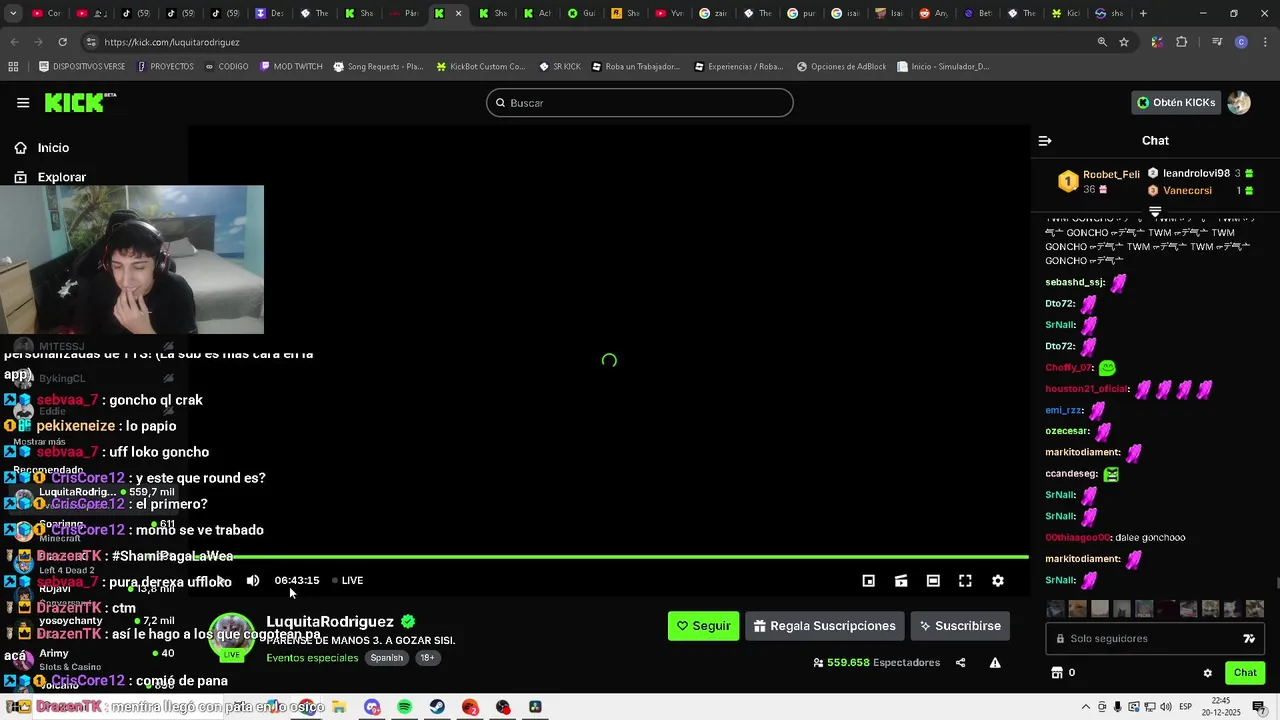Viewport: 1280px width, 720px height.
Task: Click ccandeseg username in chat
Action: point(1072,474)
